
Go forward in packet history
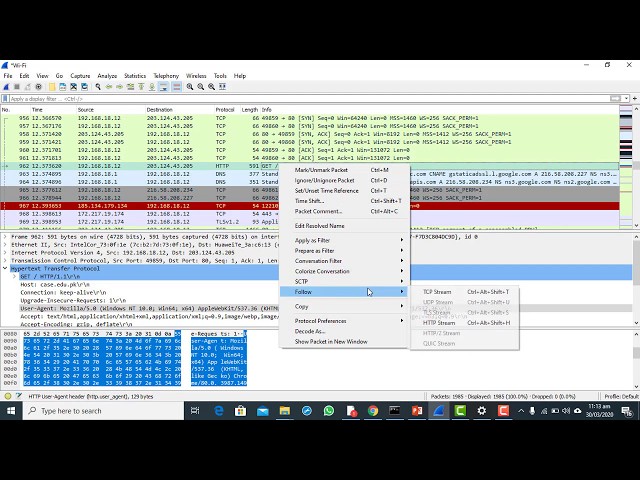[x=119, y=87]
